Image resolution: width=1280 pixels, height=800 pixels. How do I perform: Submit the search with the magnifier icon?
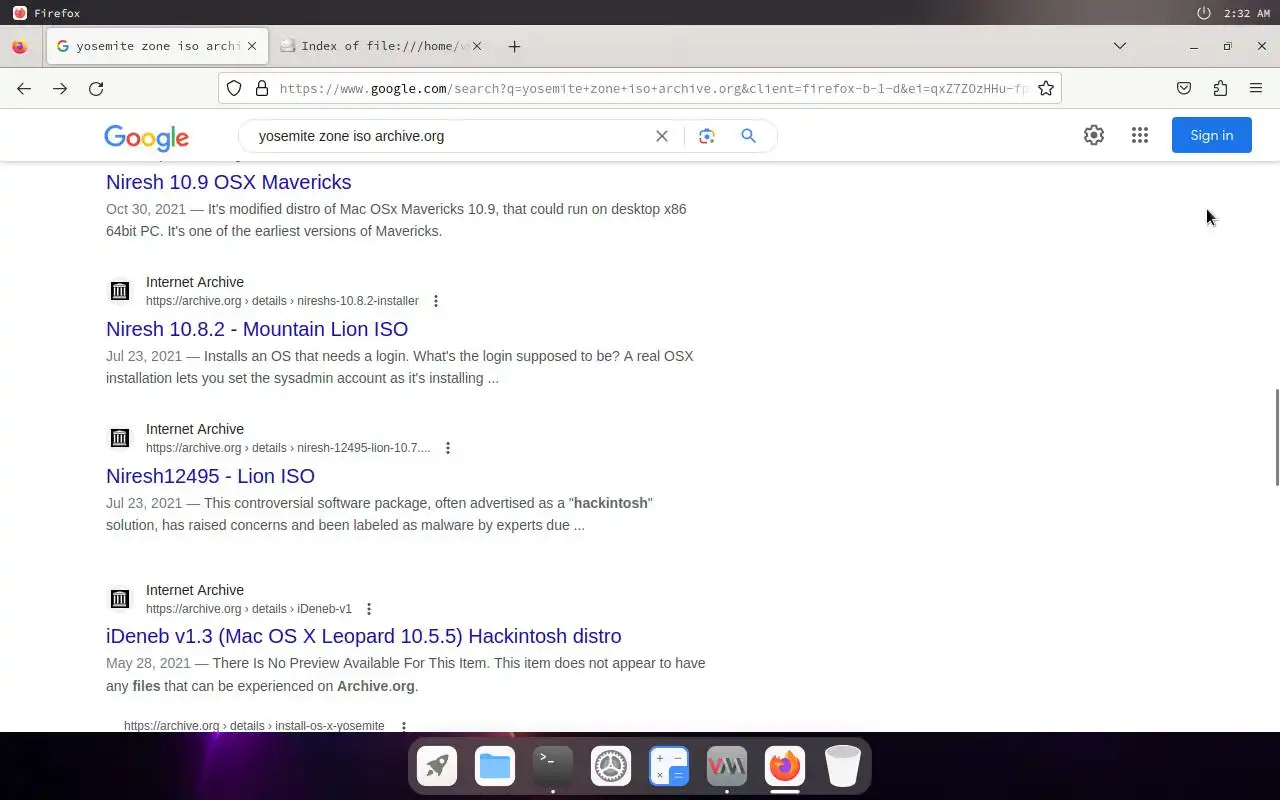tap(748, 136)
